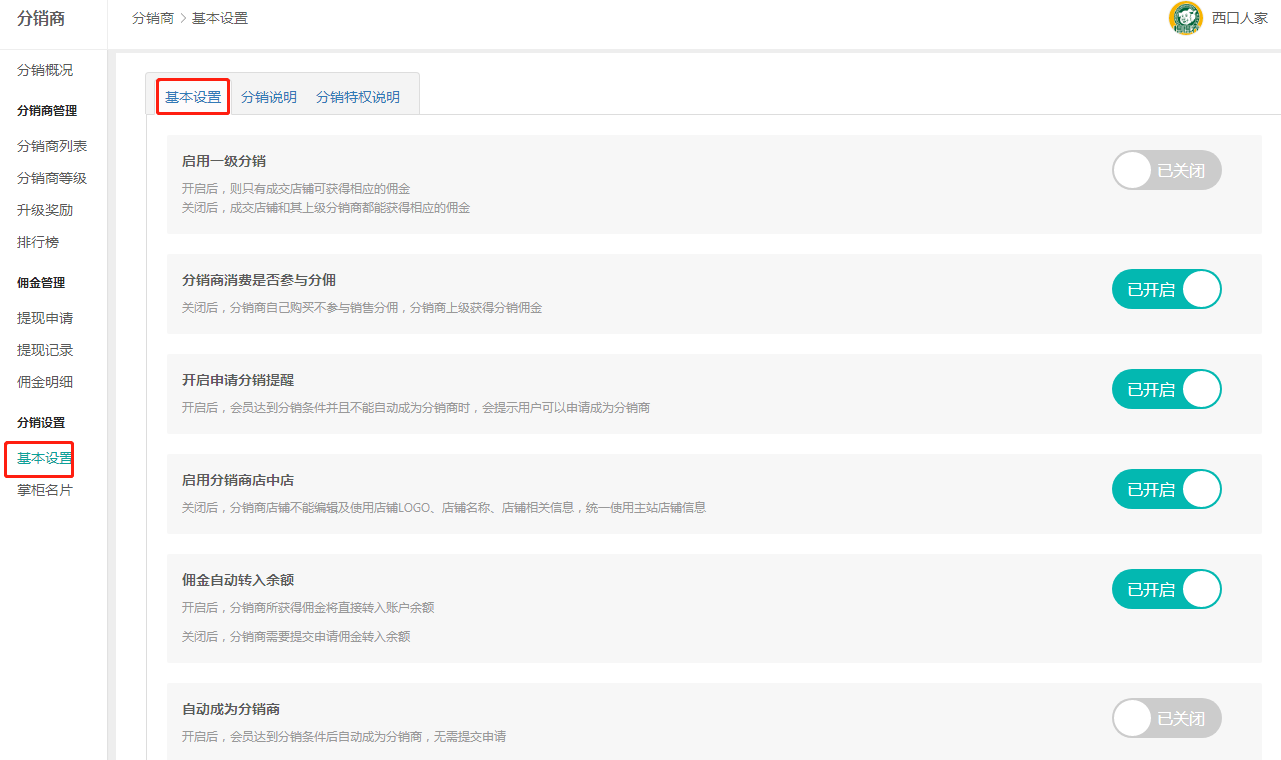Enable 自动成为分销商 toggle
1281x760 pixels.
[1166, 718]
